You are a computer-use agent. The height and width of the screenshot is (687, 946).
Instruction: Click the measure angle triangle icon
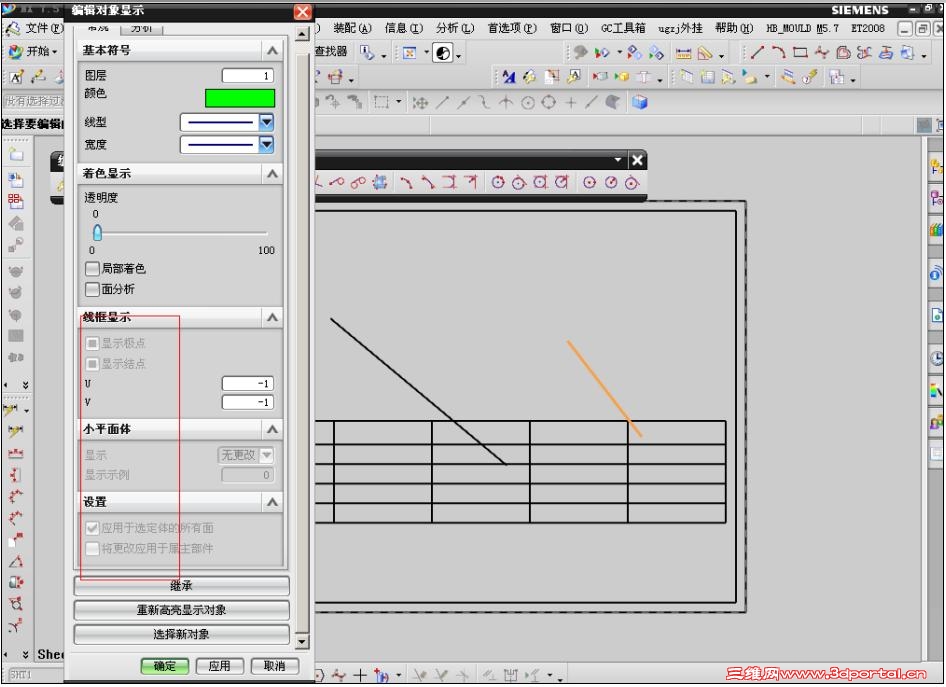pyautogui.click(x=704, y=54)
